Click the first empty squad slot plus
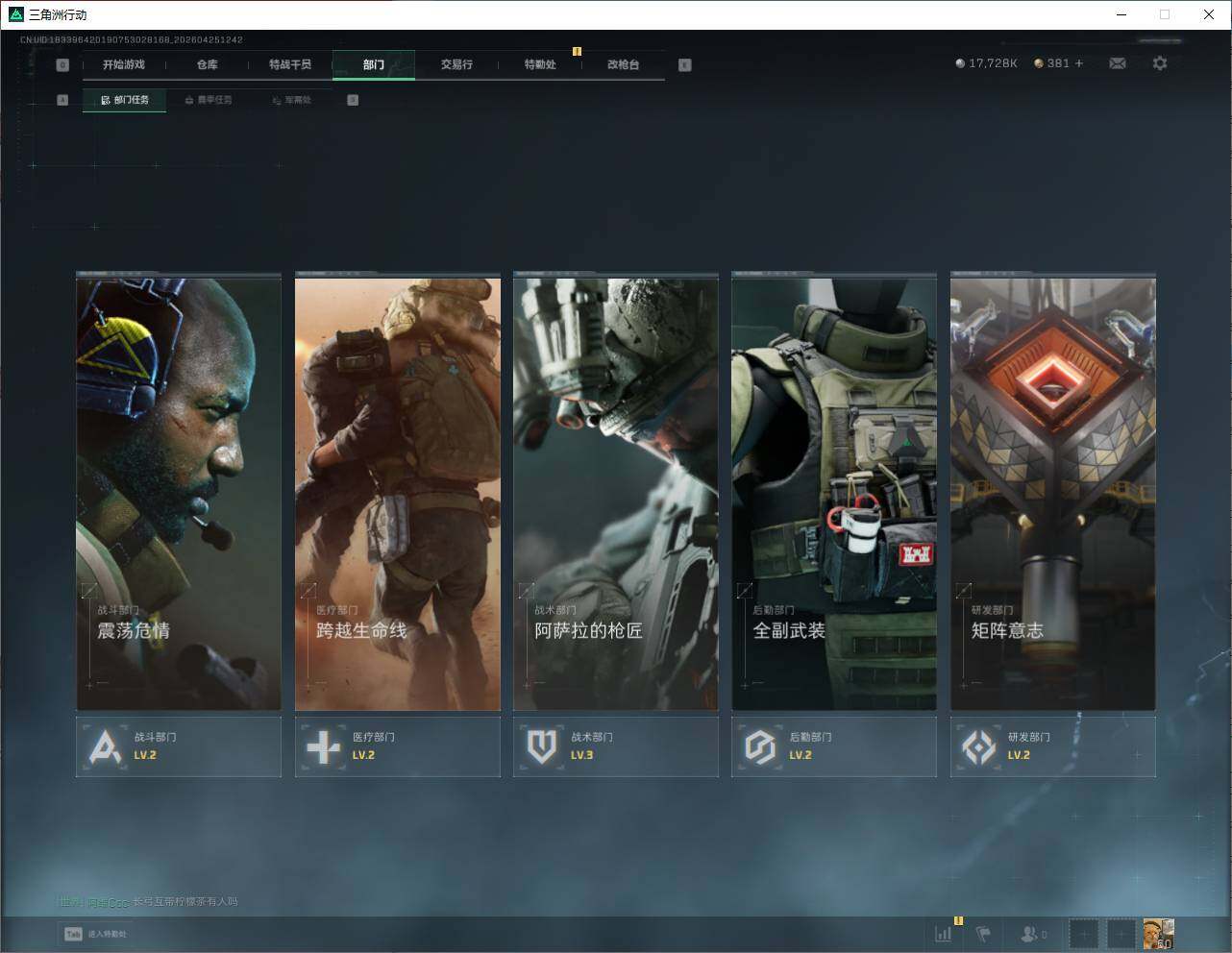1232x953 pixels. point(1084,934)
